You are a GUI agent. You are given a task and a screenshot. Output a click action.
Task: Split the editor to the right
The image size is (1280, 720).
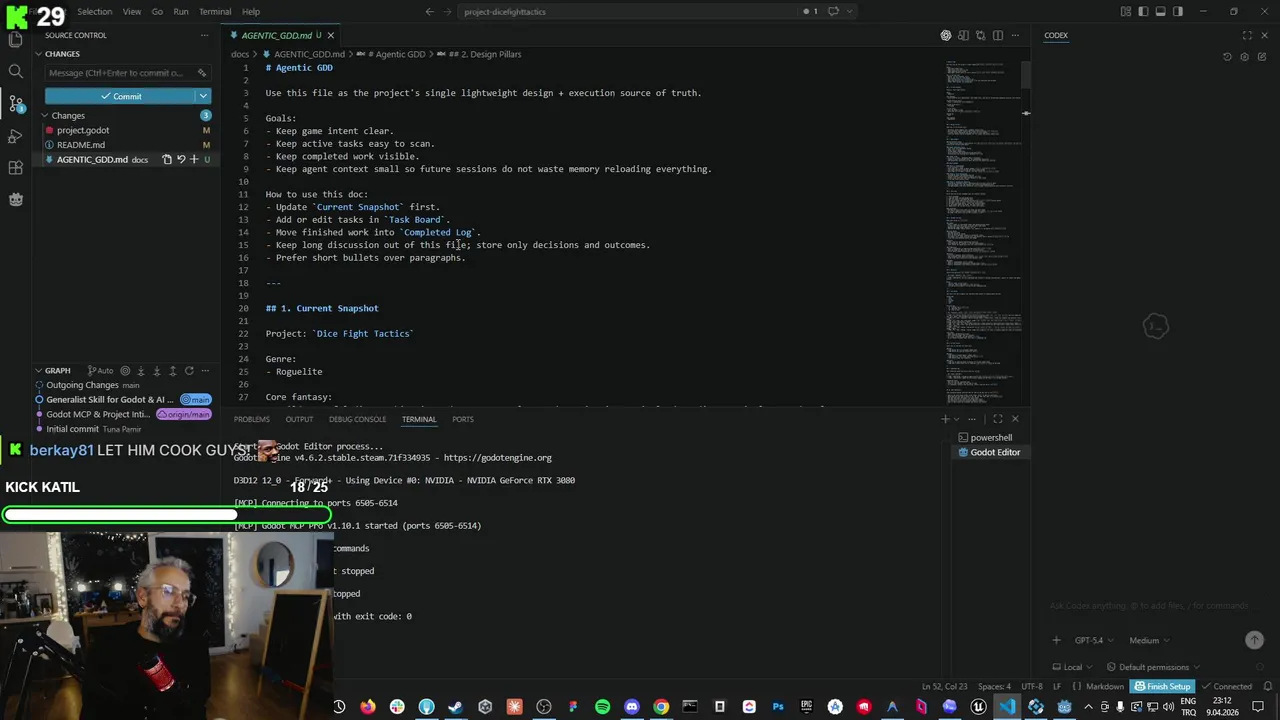[x=998, y=36]
